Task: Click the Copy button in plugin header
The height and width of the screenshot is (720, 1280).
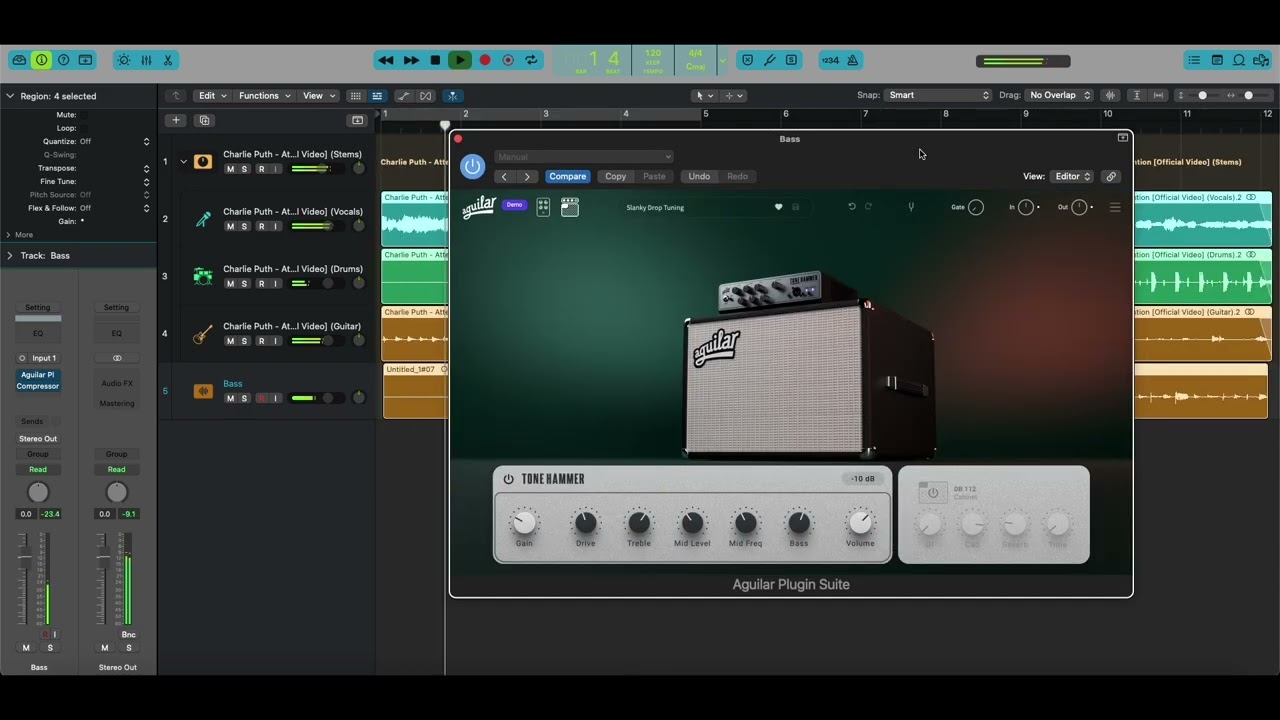Action: tap(615, 177)
